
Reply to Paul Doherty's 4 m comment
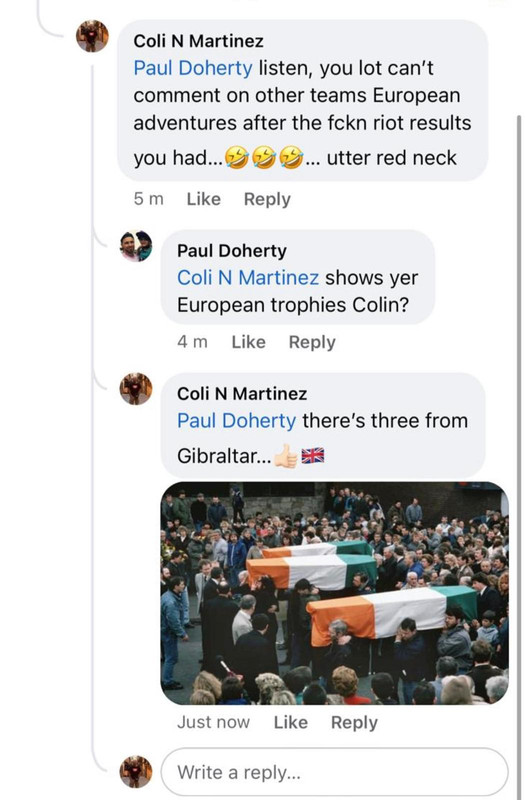point(312,342)
